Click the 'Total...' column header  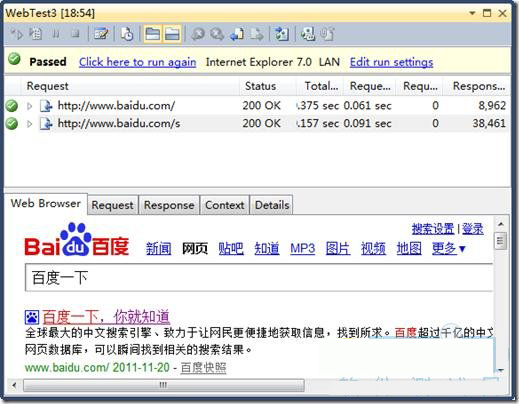click(321, 86)
